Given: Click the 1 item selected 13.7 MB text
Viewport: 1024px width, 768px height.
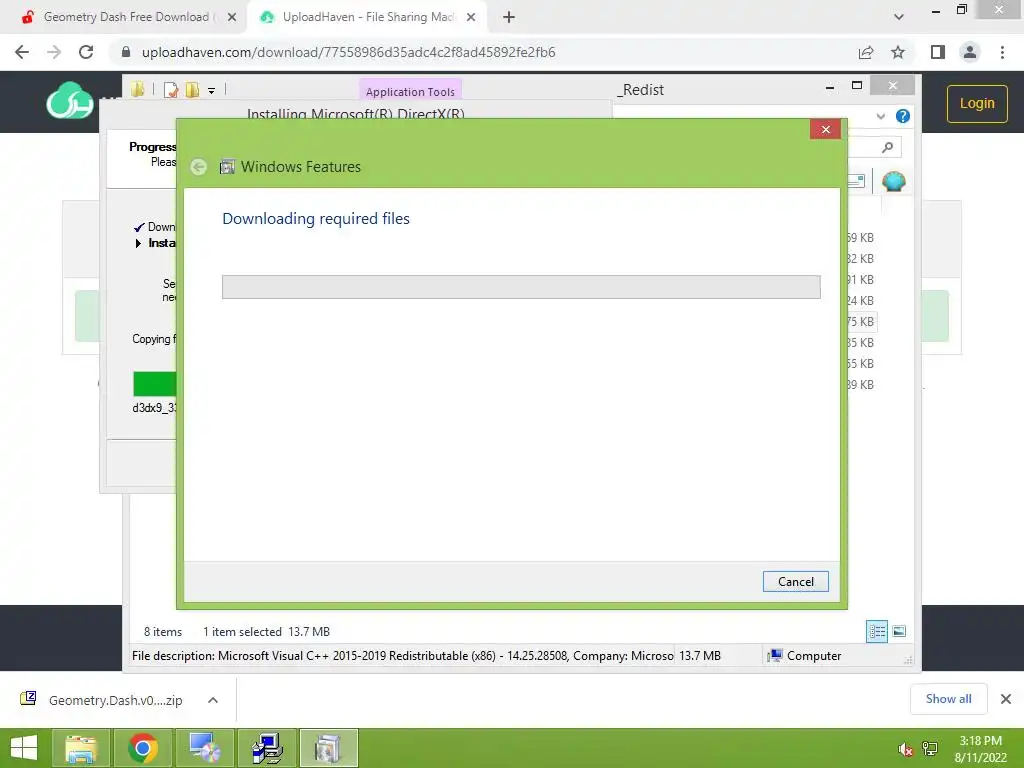Looking at the screenshot, I should pyautogui.click(x=266, y=632).
